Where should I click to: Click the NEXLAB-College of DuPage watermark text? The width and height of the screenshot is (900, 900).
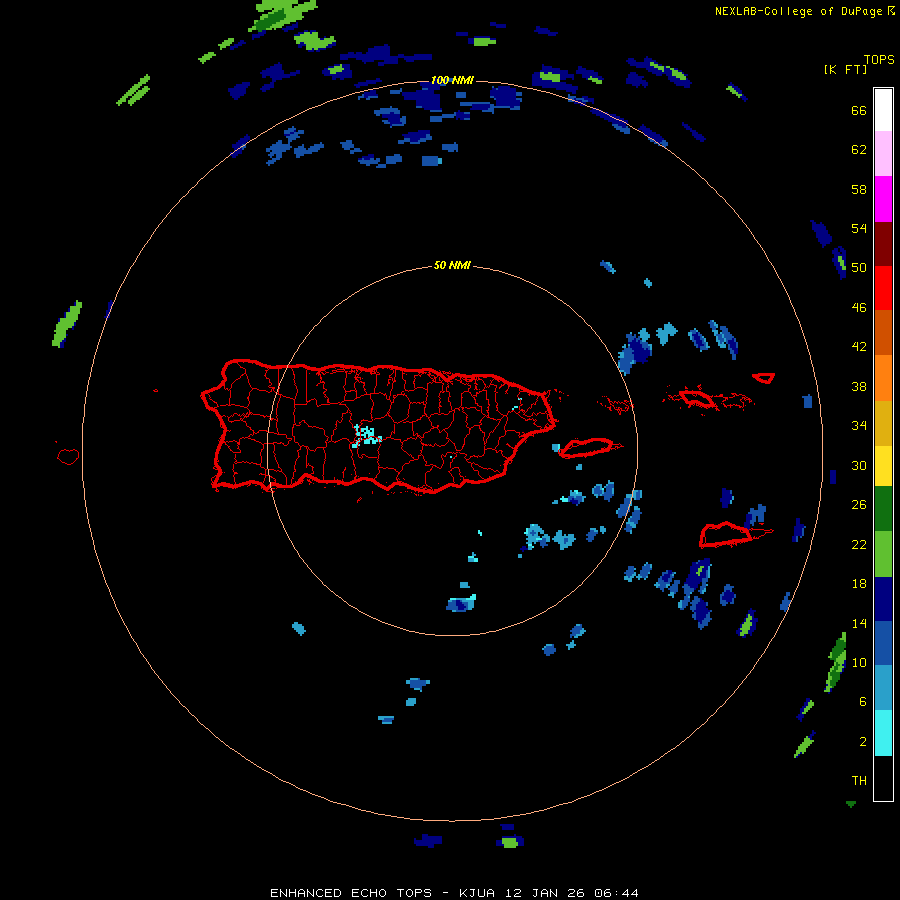[805, 11]
